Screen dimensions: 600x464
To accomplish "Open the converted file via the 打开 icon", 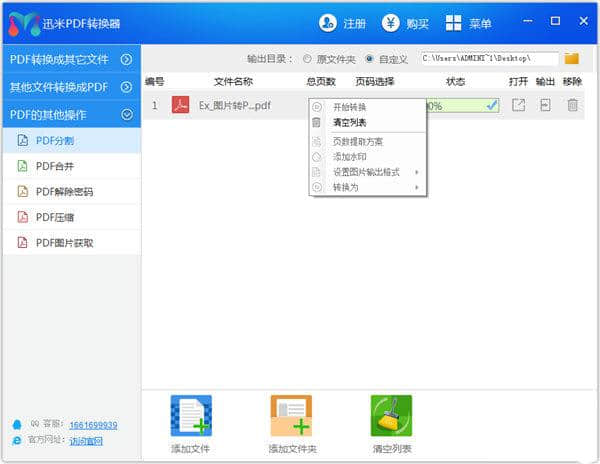I will pos(518,105).
